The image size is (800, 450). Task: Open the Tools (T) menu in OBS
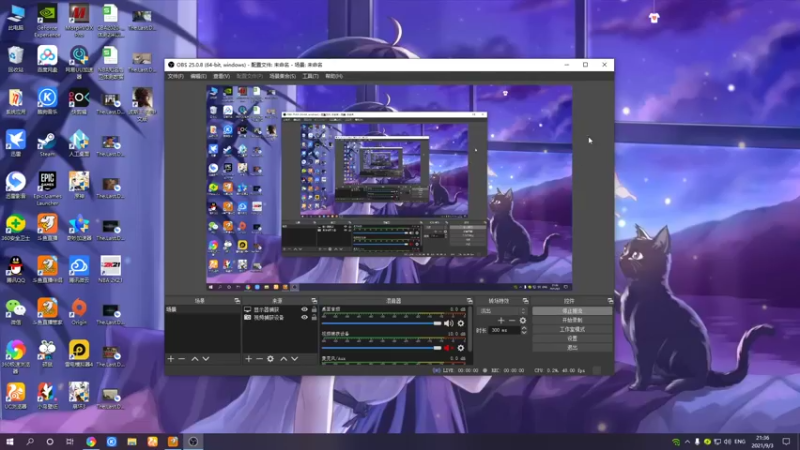point(310,76)
